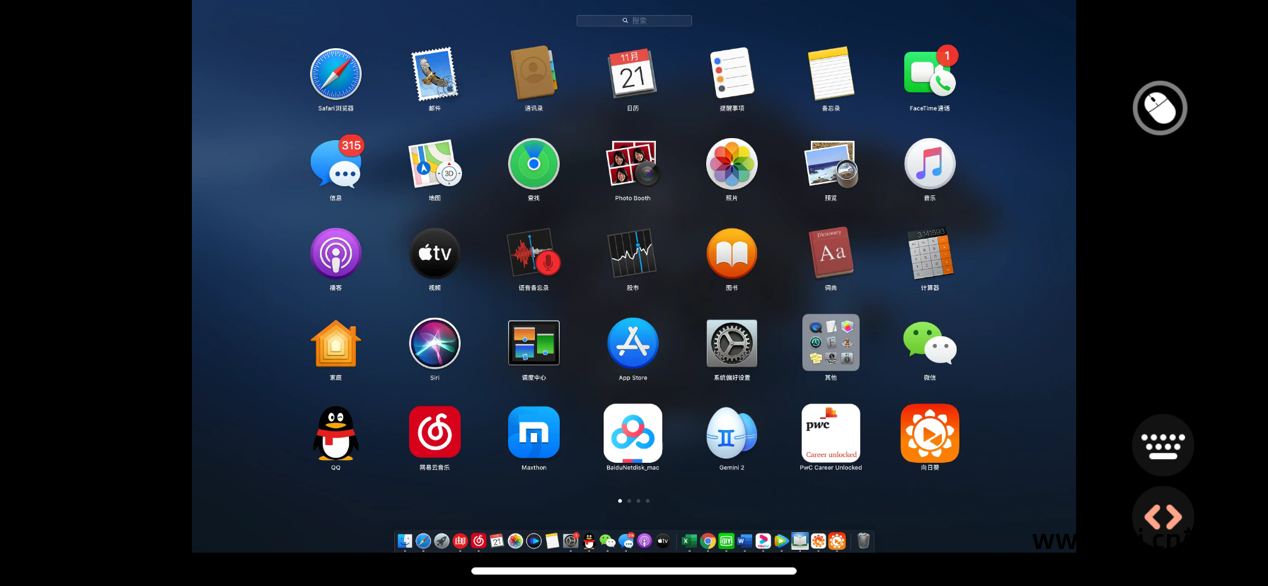
Task: Open the Trash in the Dock
Action: [x=864, y=541]
